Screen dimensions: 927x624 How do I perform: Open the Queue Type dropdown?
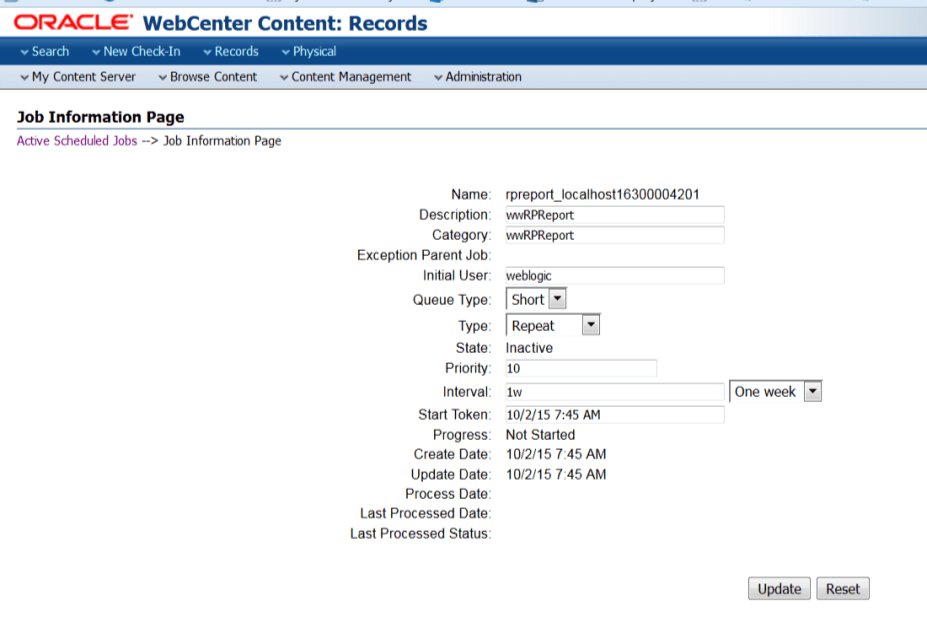tap(536, 299)
